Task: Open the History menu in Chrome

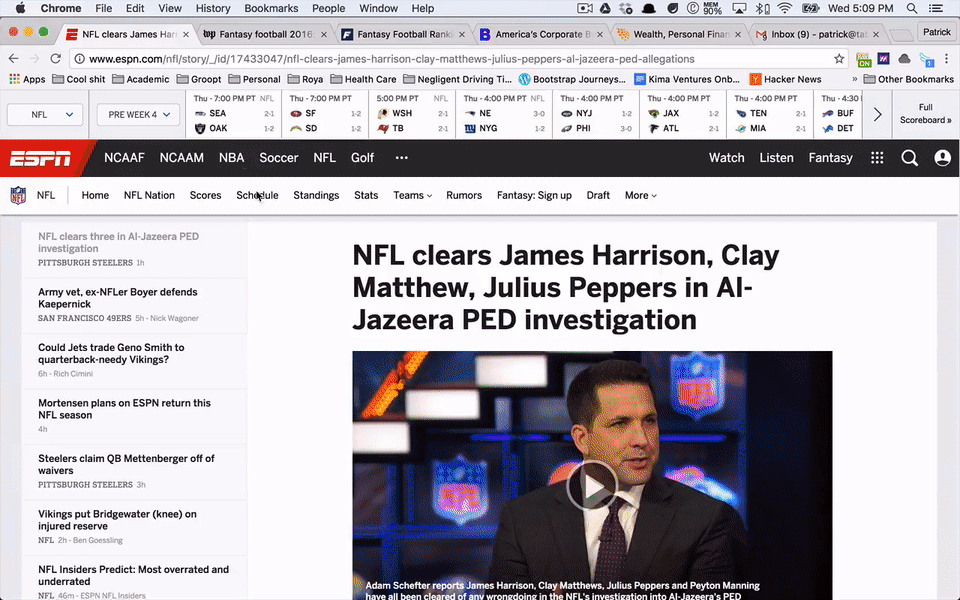Action: [212, 8]
